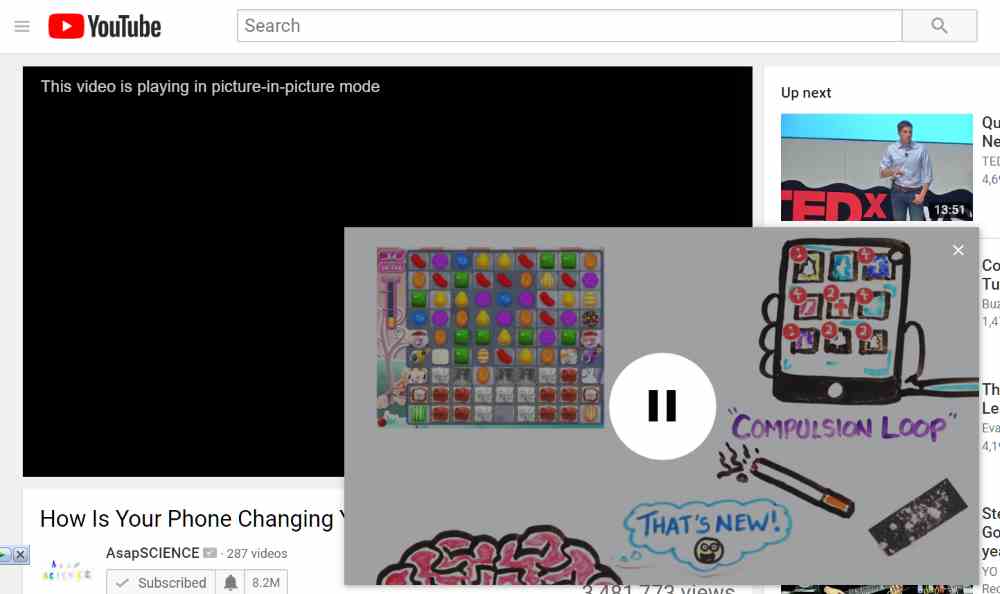The image size is (1000, 594).
Task: Open the AsapSCIENCE channel name link
Action: (152, 553)
